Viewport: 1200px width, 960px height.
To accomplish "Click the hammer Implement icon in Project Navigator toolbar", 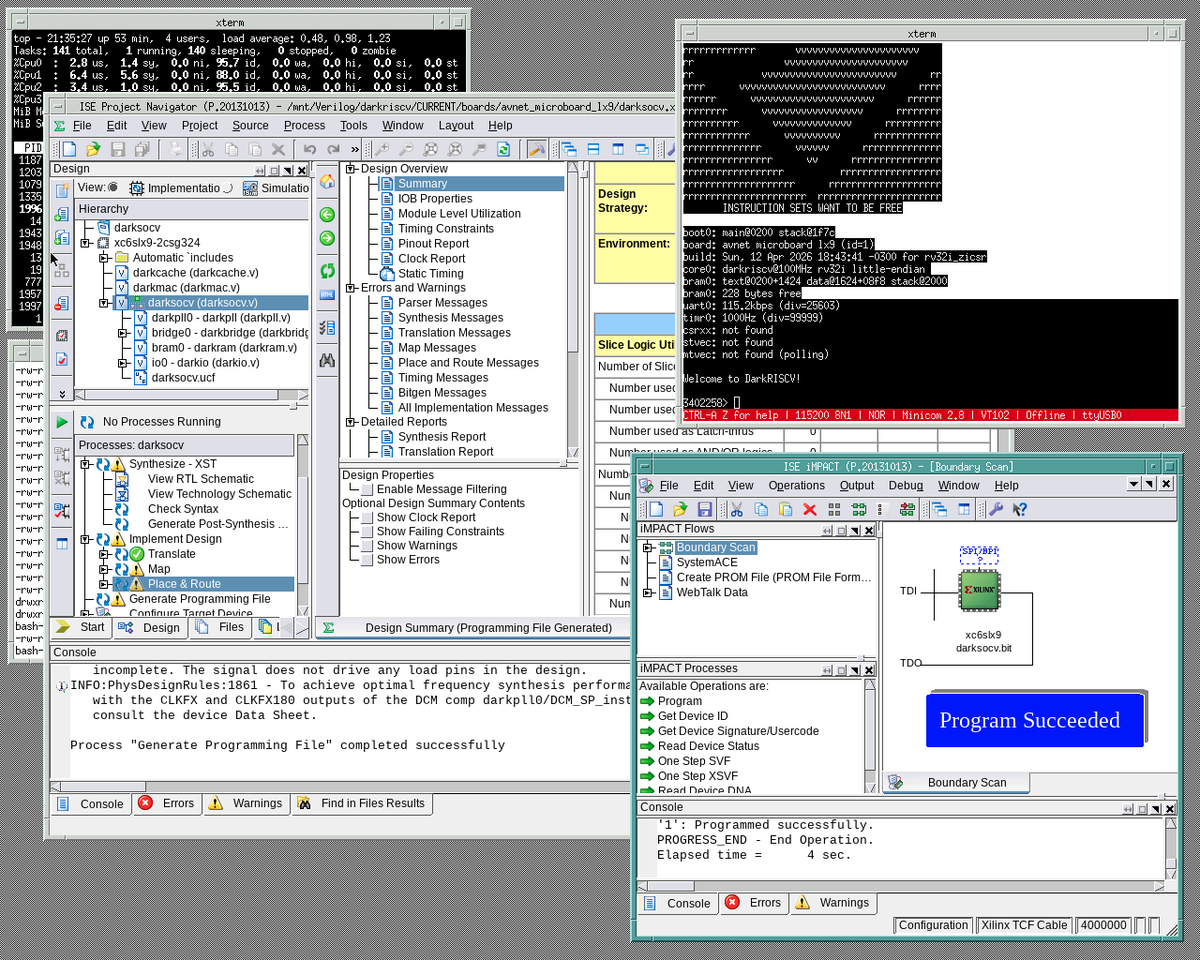I will (x=537, y=149).
